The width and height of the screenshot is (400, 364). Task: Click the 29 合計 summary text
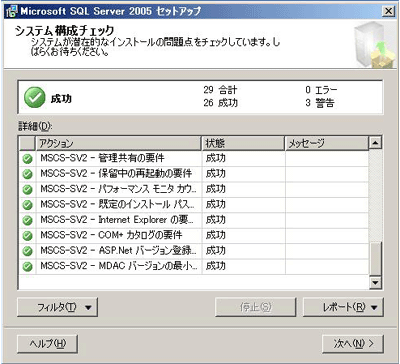pyautogui.click(x=220, y=90)
